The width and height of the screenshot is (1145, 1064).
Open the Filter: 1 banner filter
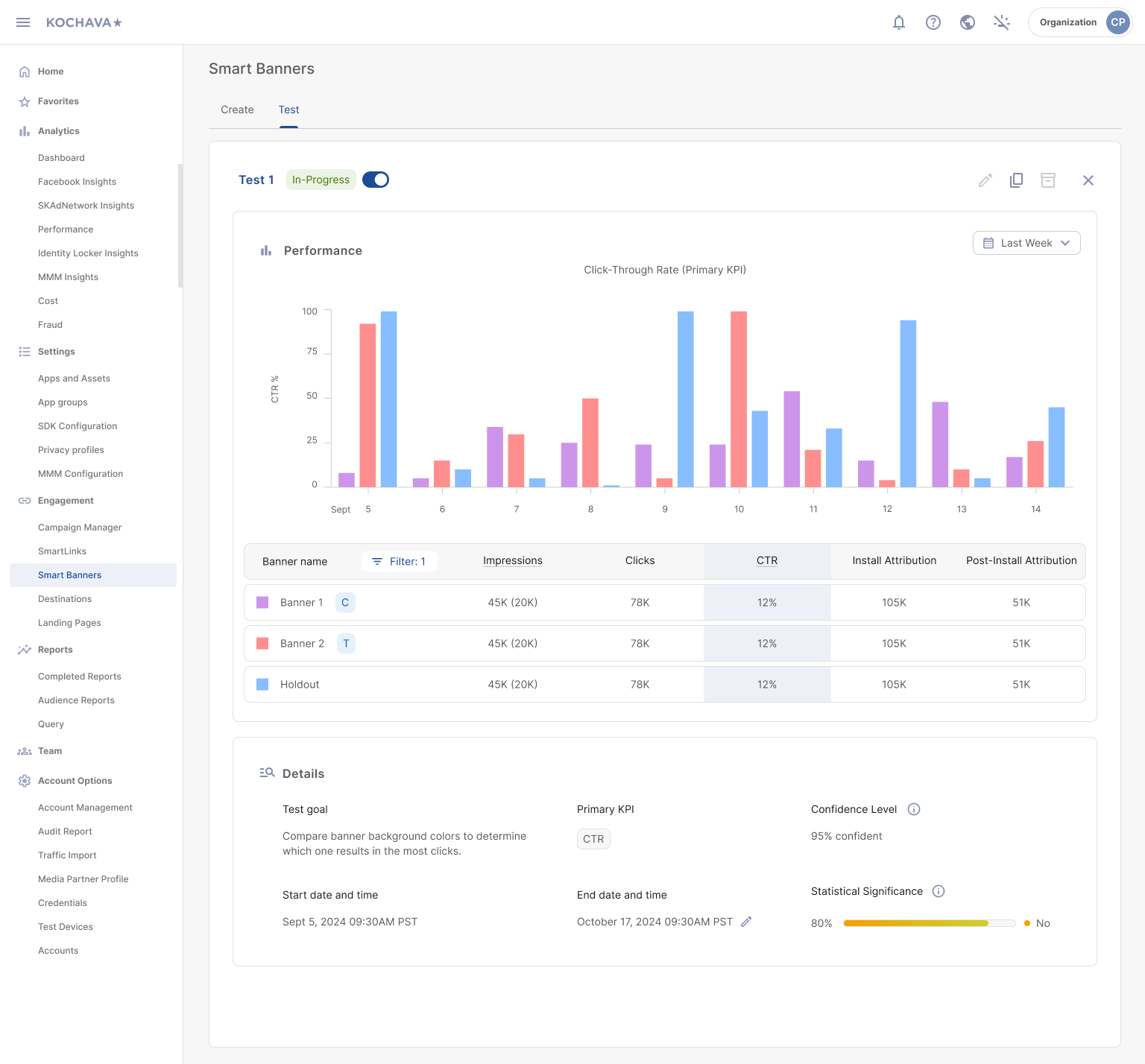(x=400, y=562)
